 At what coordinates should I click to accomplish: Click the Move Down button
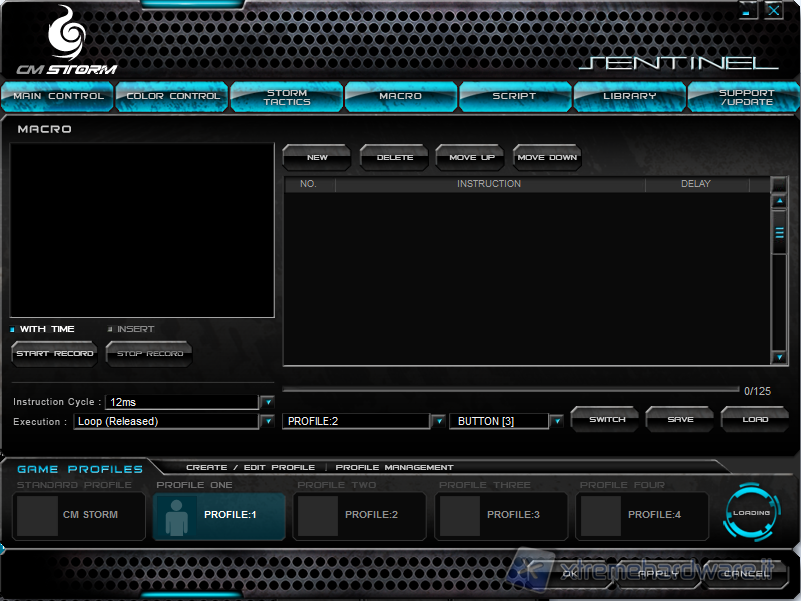(547, 157)
